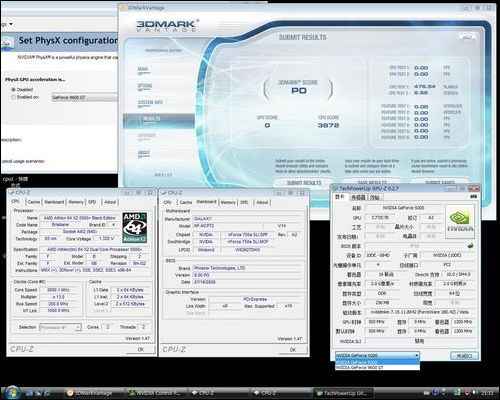Image resolution: width=500 pixels, height=400 pixels.
Task: Click the AMD Athlon 64 X2 logo in CPU-Z
Action: (x=135, y=227)
